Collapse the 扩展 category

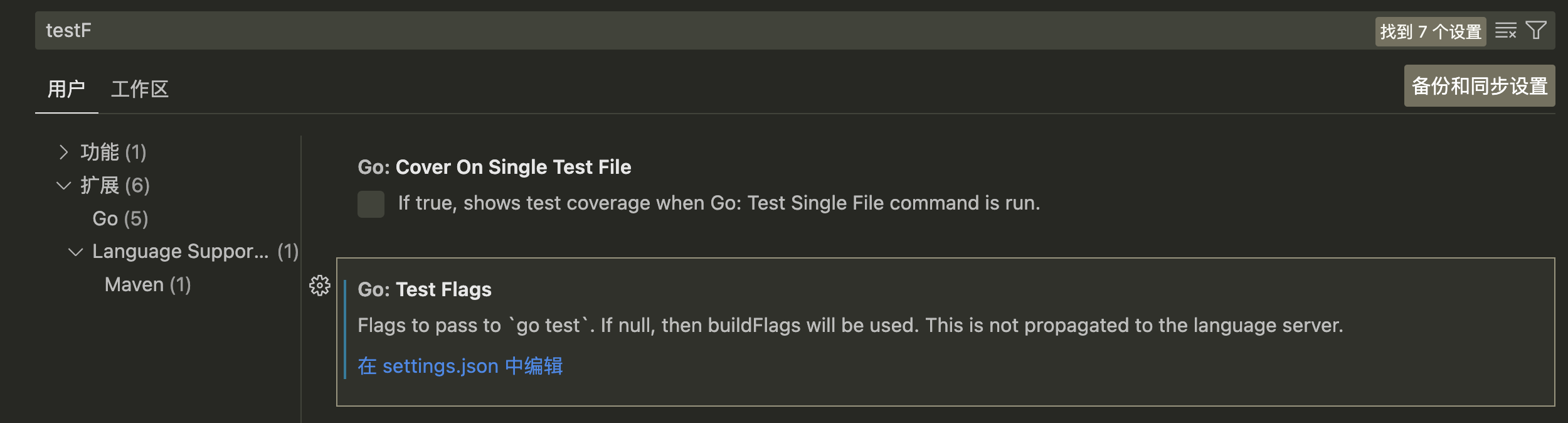(x=62, y=185)
